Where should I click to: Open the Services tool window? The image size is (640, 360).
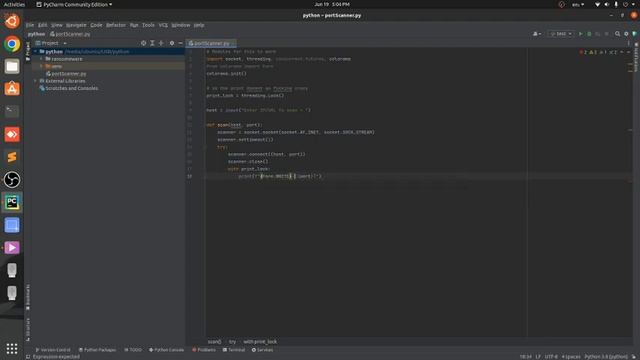pyautogui.click(x=262, y=350)
